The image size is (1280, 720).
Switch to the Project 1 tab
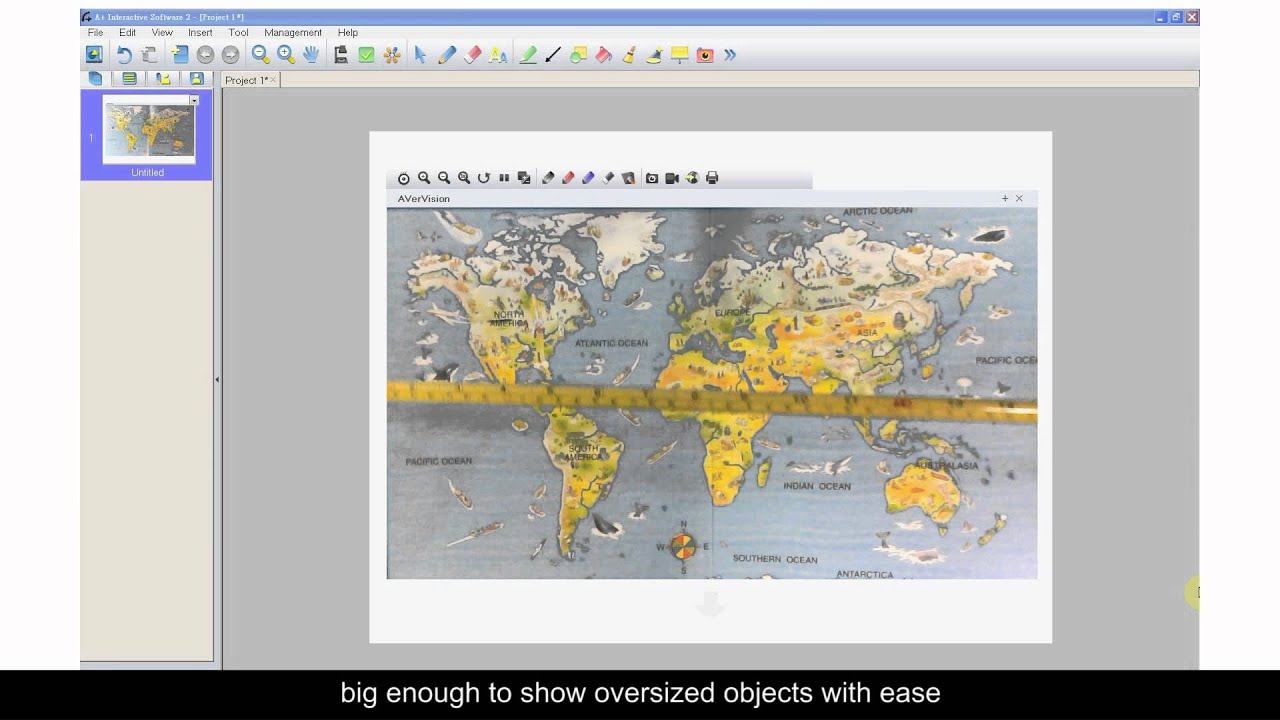click(246, 80)
